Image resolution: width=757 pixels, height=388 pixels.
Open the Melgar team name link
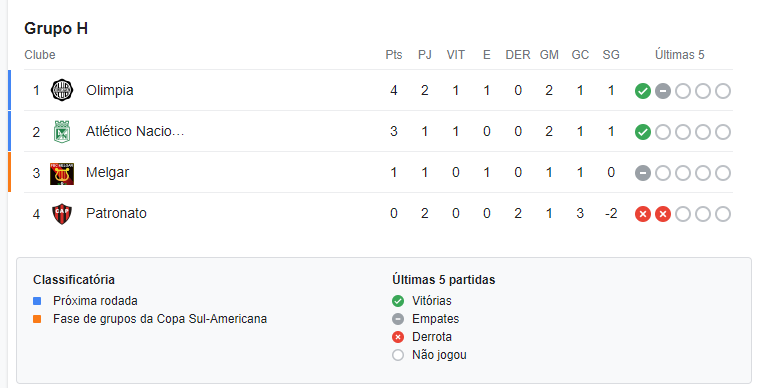107,172
